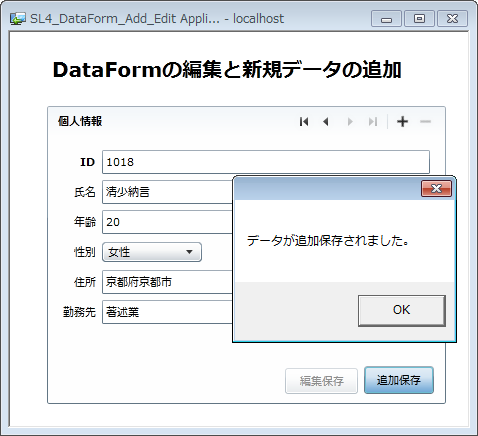The width and height of the screenshot is (478, 436).
Task: Click the 勤務先 field with 著述業
Action: [x=167, y=312]
